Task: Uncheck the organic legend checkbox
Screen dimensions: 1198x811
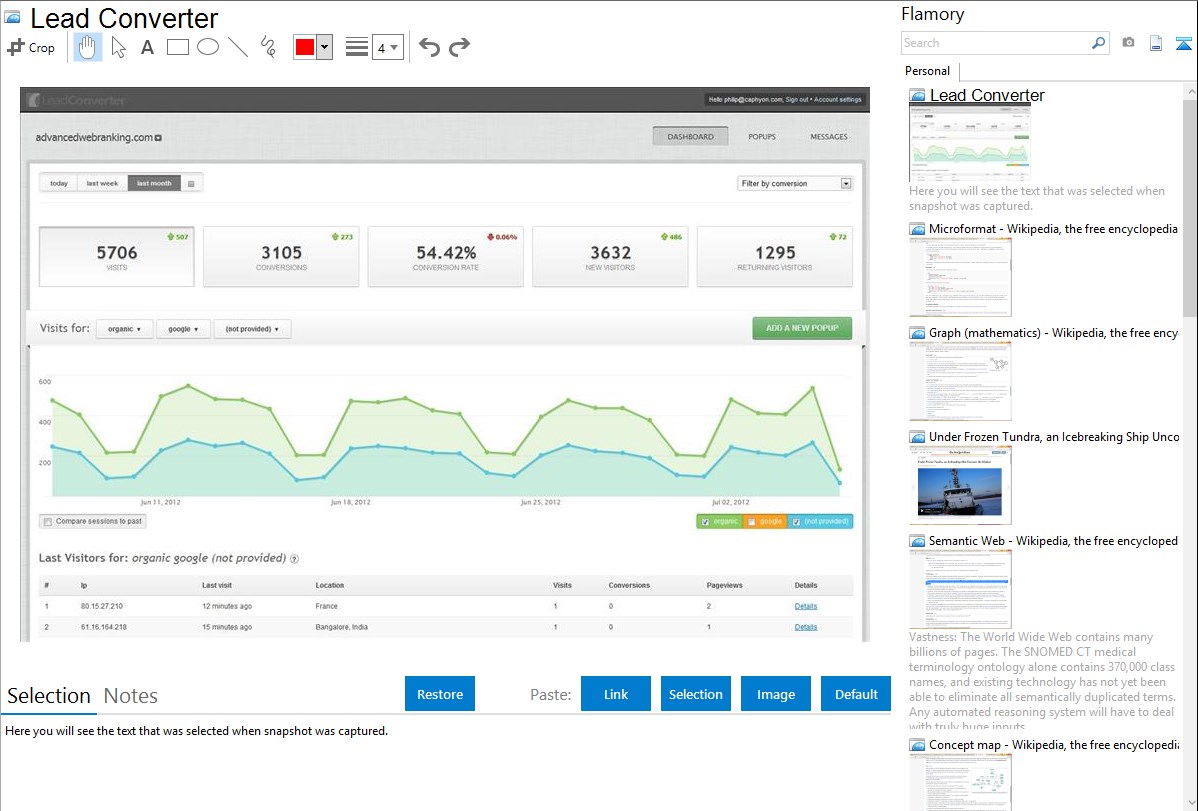Action: (x=705, y=521)
